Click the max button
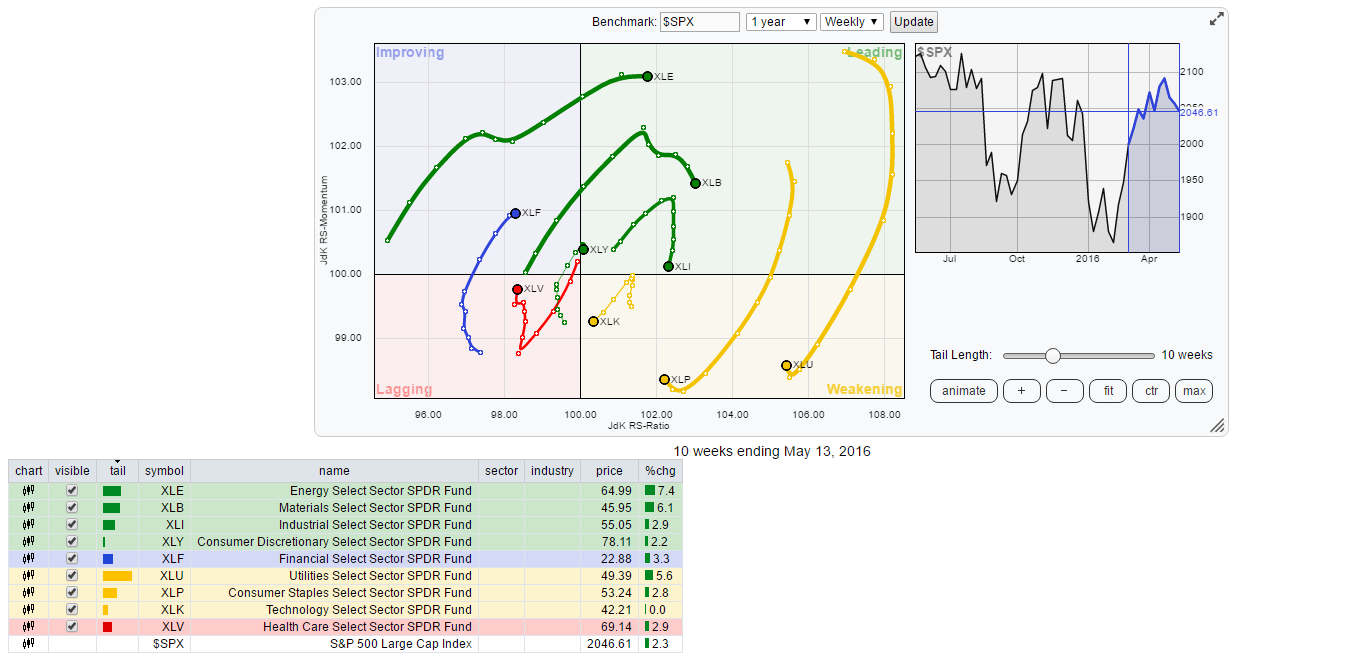The height and width of the screenshot is (661, 1355). tap(1194, 391)
